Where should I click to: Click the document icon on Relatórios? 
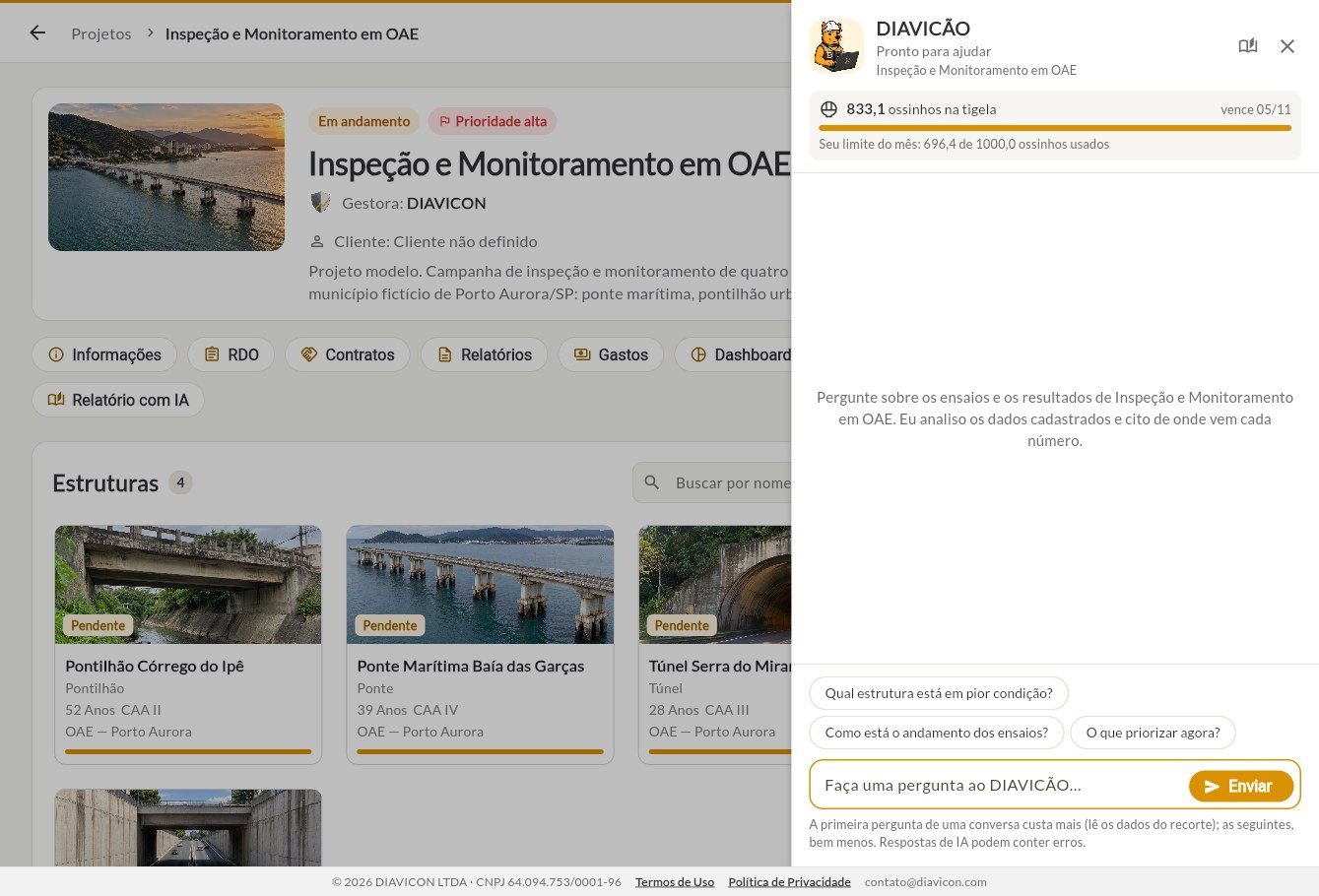point(444,354)
